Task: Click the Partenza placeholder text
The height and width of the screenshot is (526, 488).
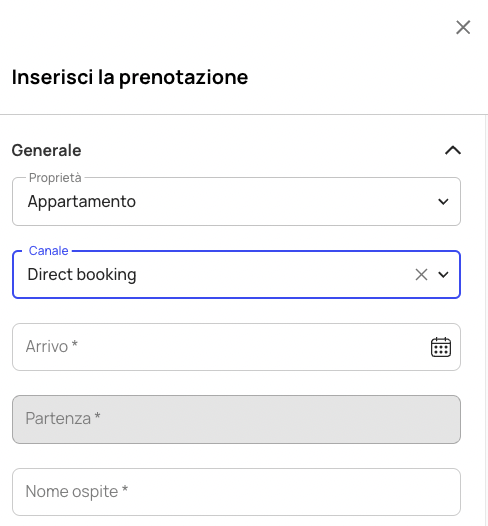Action: click(x=63, y=419)
